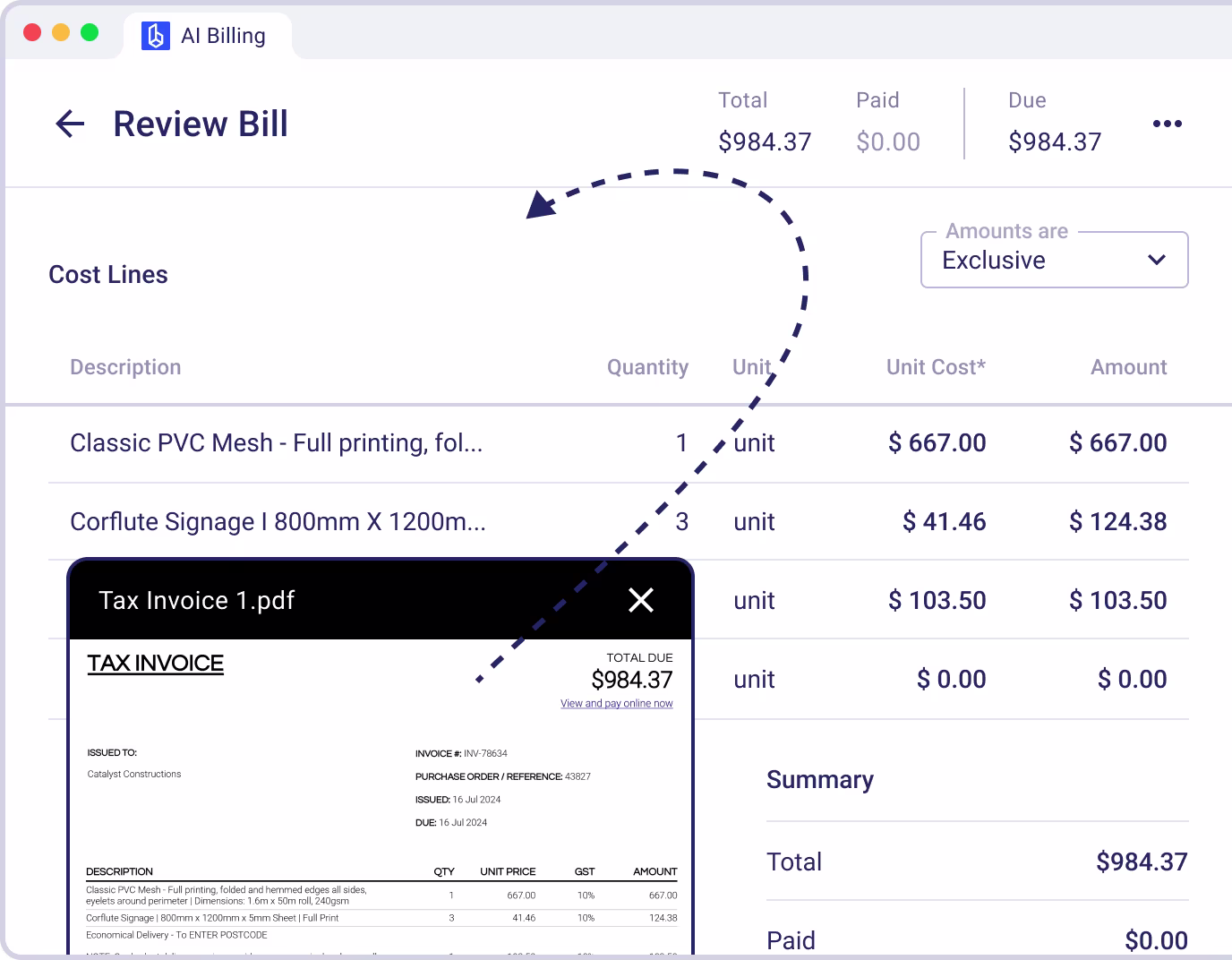
Task: Select the Corflute Signage description cell
Action: [278, 522]
